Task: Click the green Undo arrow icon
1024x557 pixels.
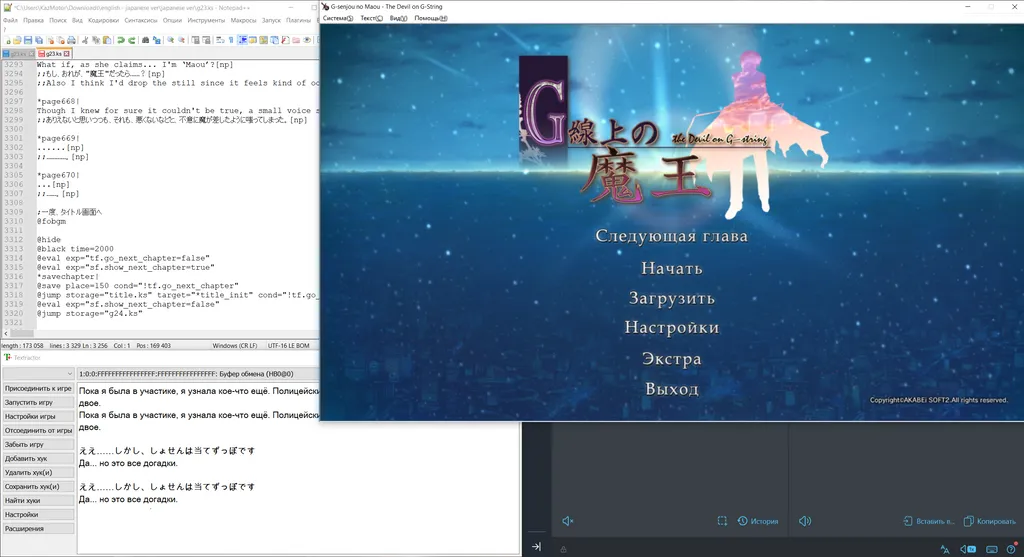Action: [x=119, y=40]
